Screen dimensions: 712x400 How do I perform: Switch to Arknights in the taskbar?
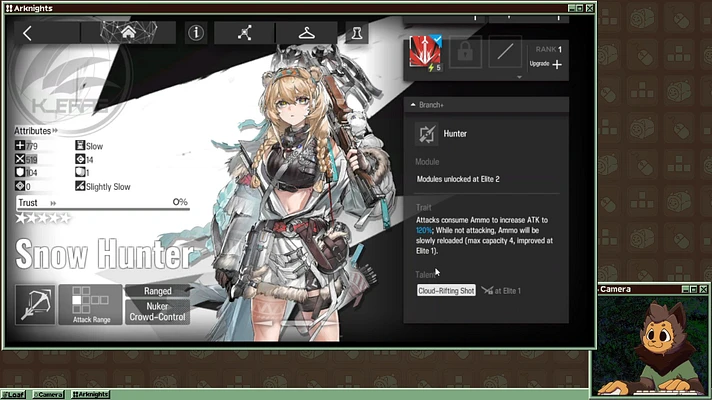coord(91,395)
